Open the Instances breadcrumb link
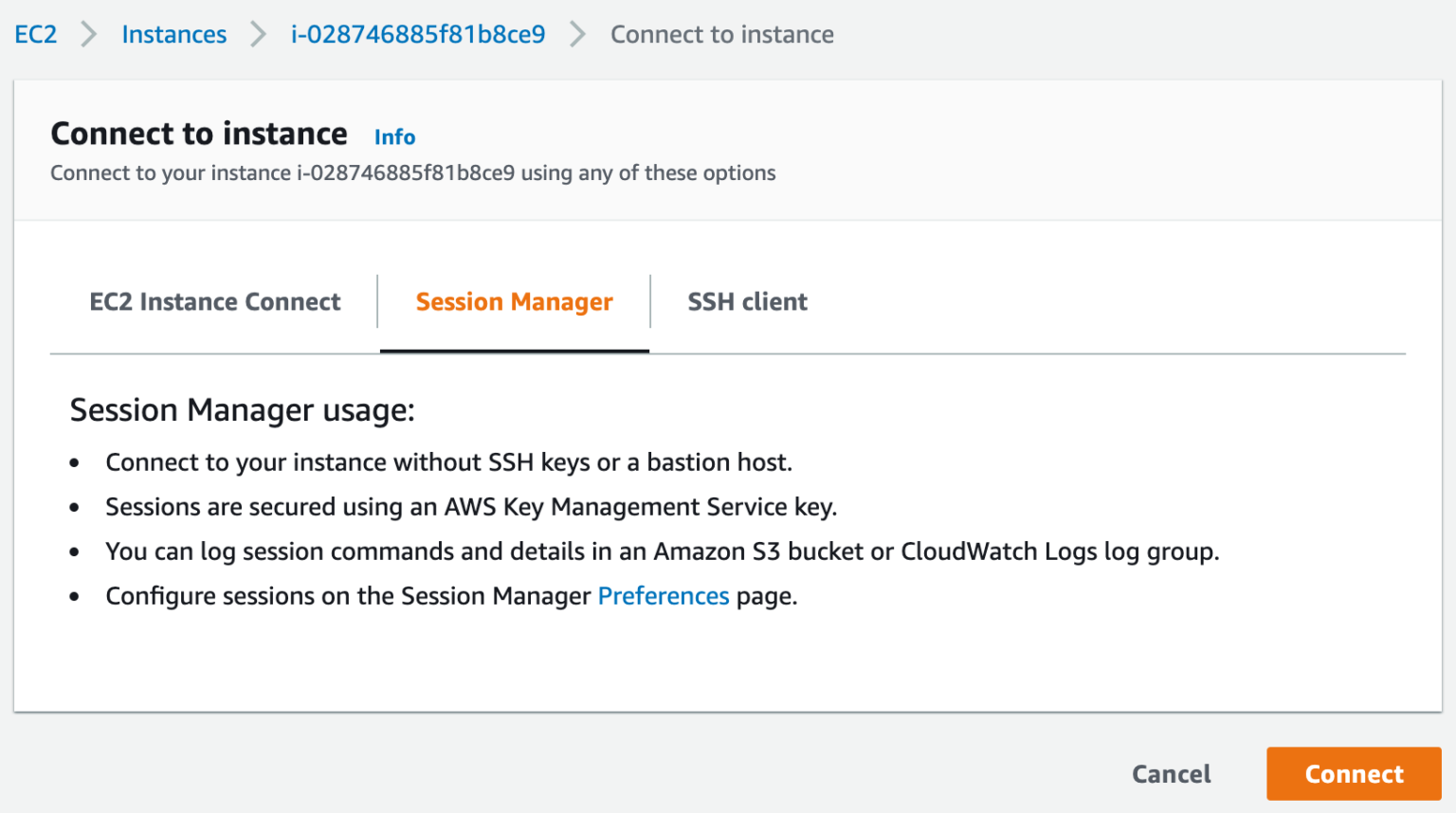Image resolution: width=1456 pixels, height=813 pixels. [x=173, y=34]
